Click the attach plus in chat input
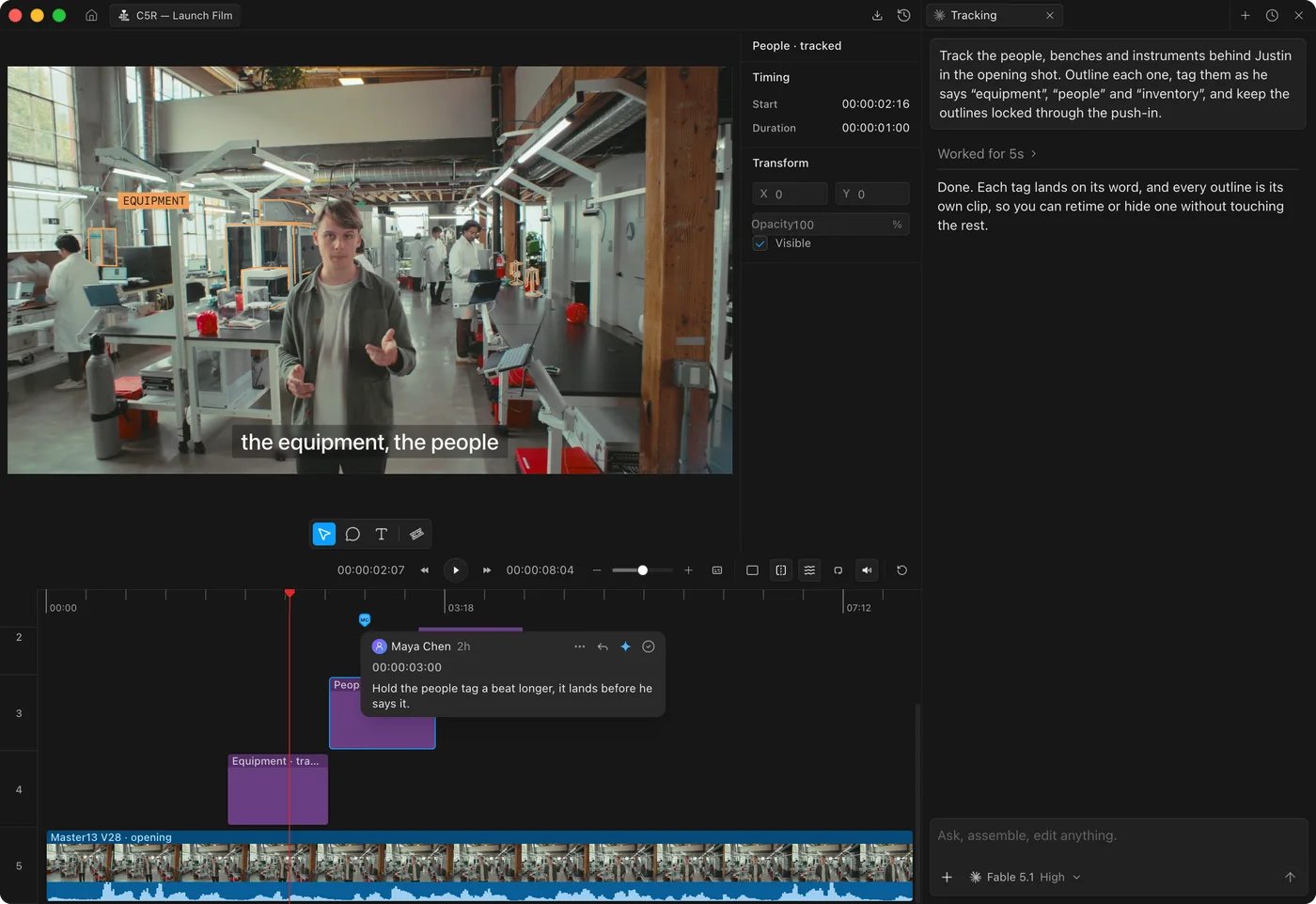This screenshot has height=904, width=1316. click(x=947, y=877)
